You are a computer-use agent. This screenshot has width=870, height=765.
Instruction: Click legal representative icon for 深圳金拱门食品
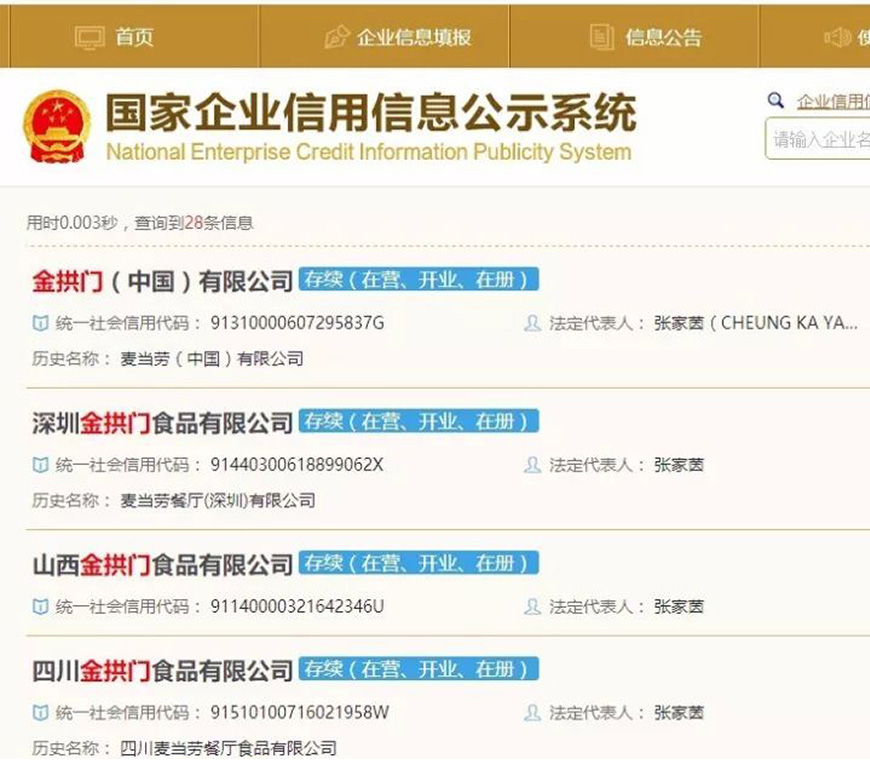[x=532, y=465]
